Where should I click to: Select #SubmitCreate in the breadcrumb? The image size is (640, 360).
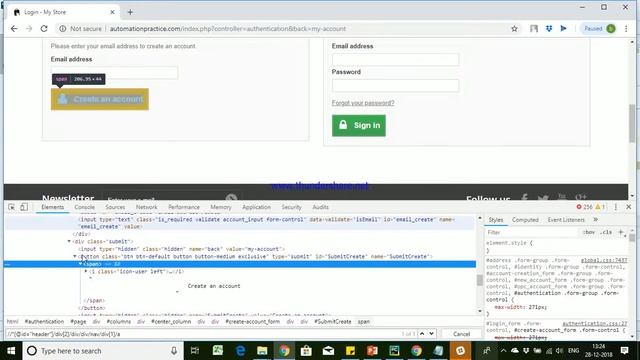(x=333, y=322)
